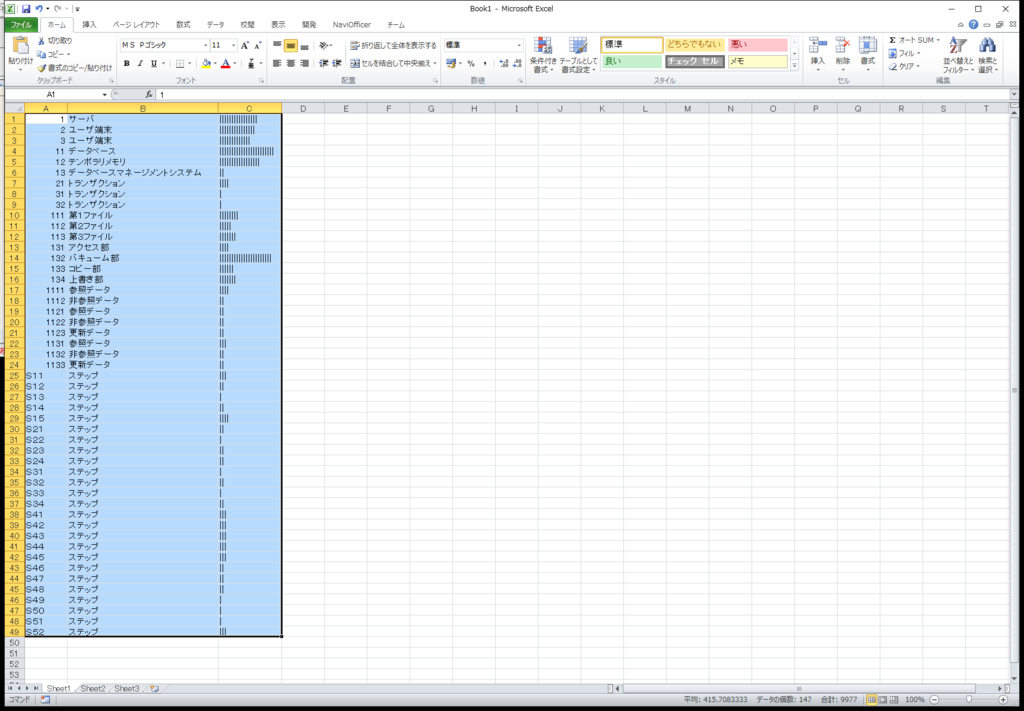
Task: Click the align text right icon
Action: click(304, 63)
